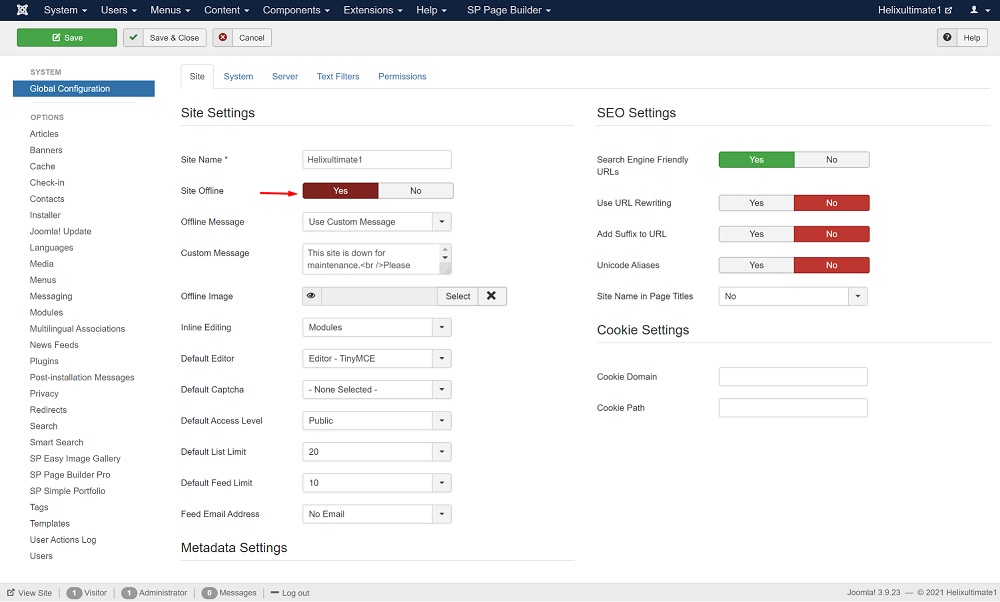Set Site Offline to No
This screenshot has width=1000, height=602.
(415, 191)
